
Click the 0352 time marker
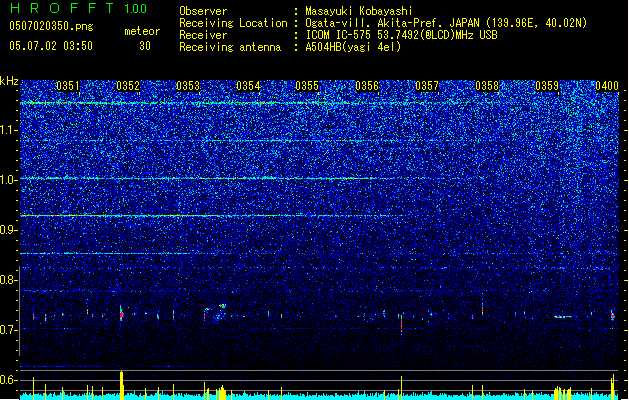coord(128,86)
